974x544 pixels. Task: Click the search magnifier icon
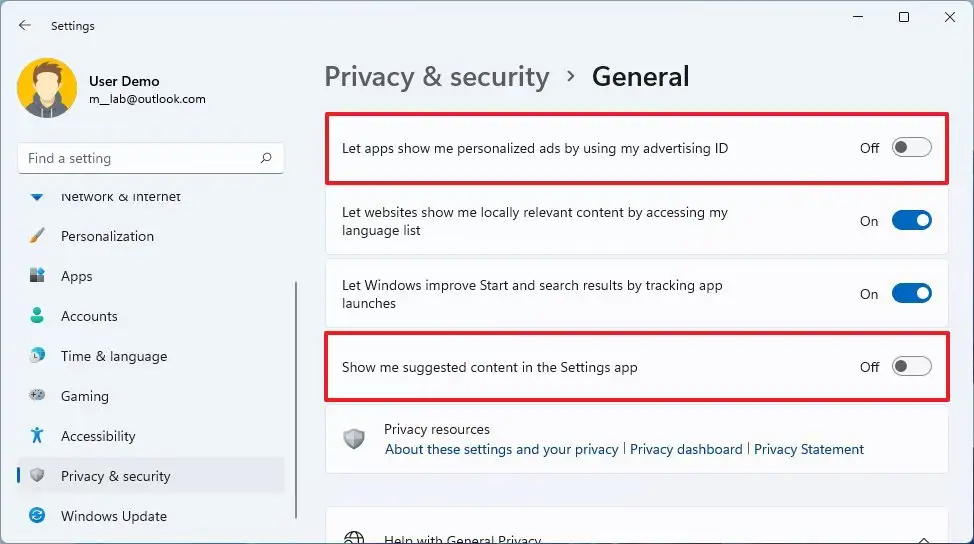tap(266, 158)
